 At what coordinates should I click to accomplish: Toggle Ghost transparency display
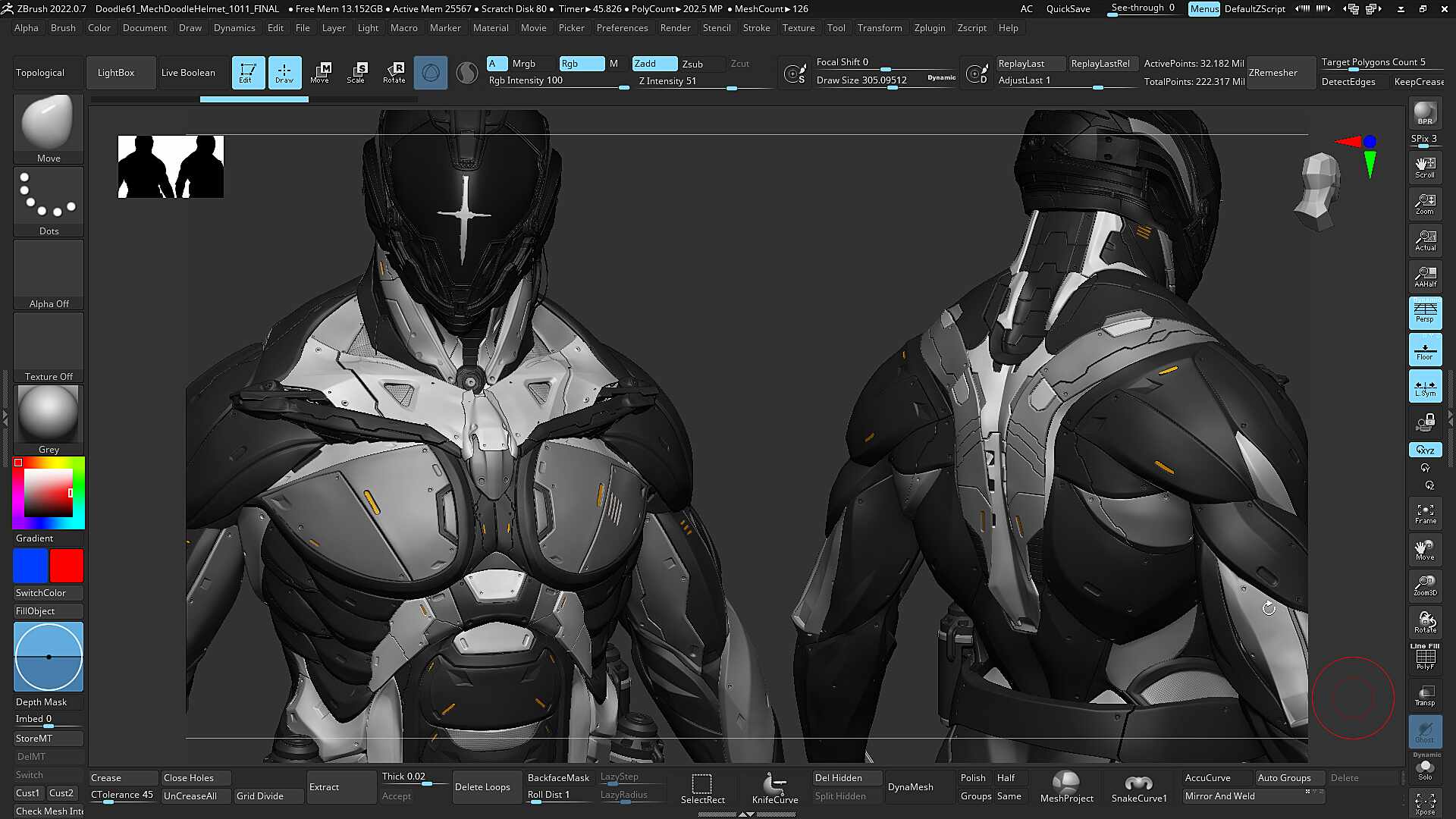tap(1425, 732)
